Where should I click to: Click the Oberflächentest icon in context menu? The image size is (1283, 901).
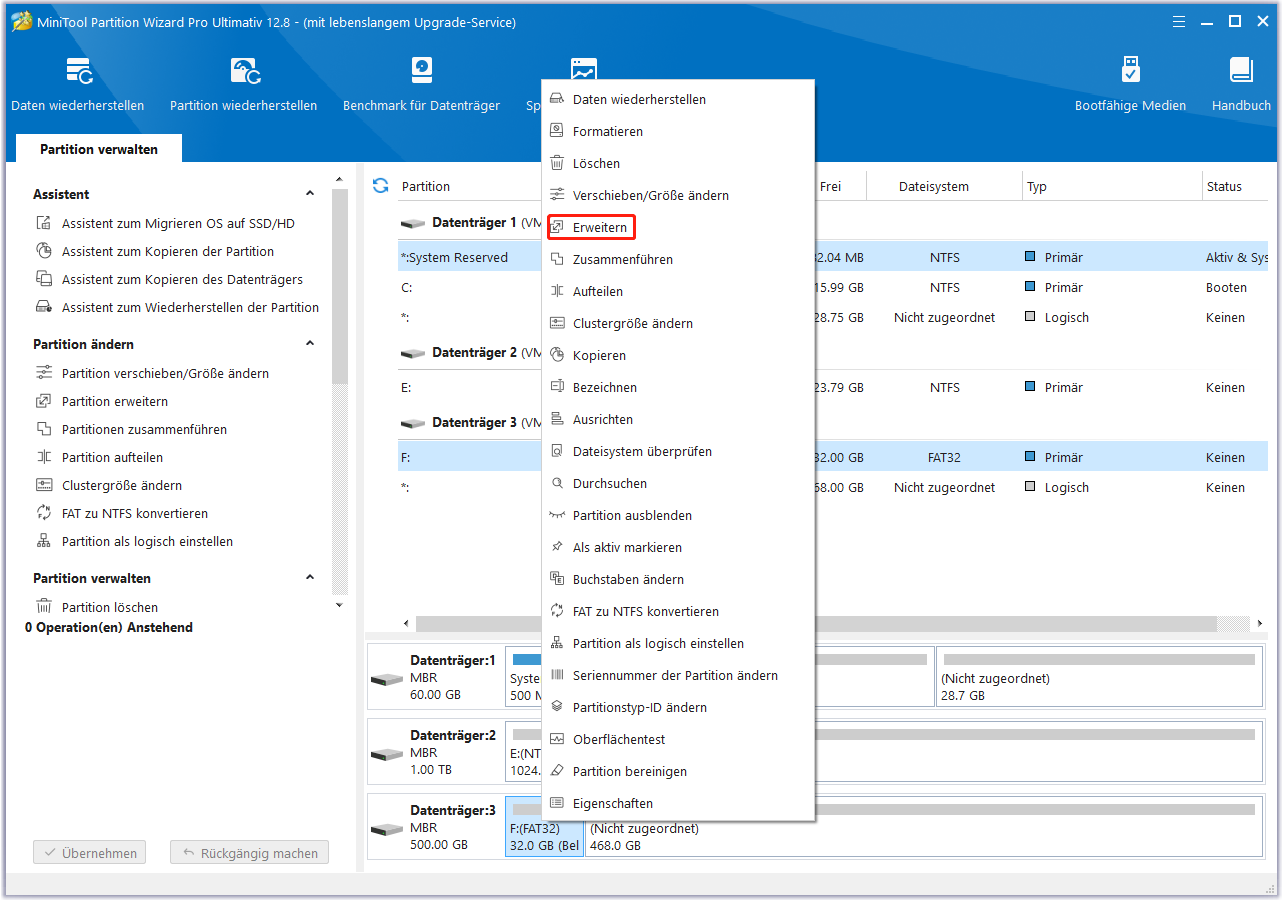pos(557,739)
